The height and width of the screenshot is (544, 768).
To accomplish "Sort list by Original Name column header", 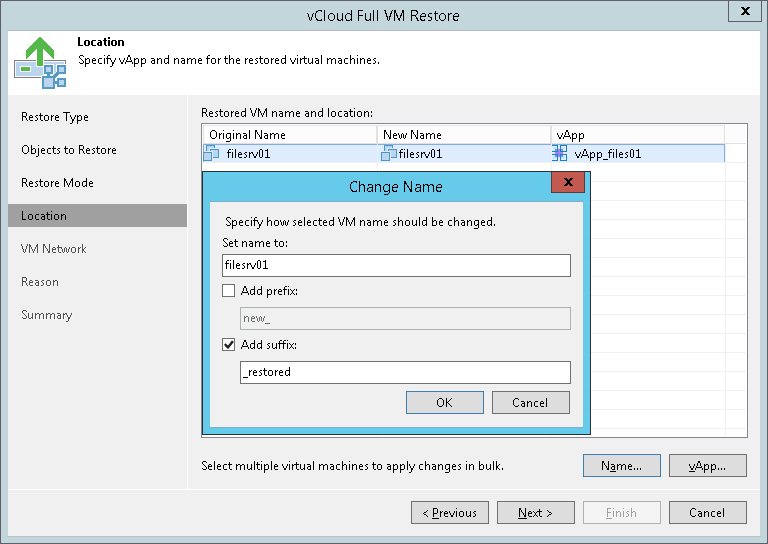I will click(x=289, y=135).
